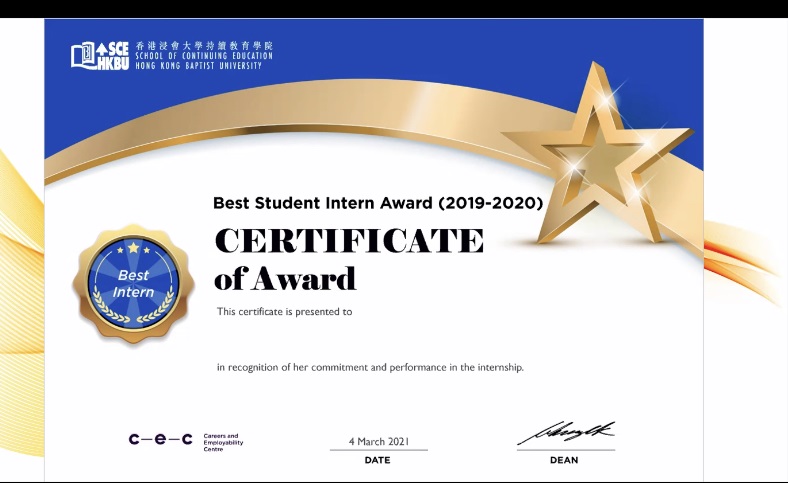Viewport: 788px width, 483px height.
Task: Click 'Careers and Employability Centre' text
Action: tap(223, 442)
